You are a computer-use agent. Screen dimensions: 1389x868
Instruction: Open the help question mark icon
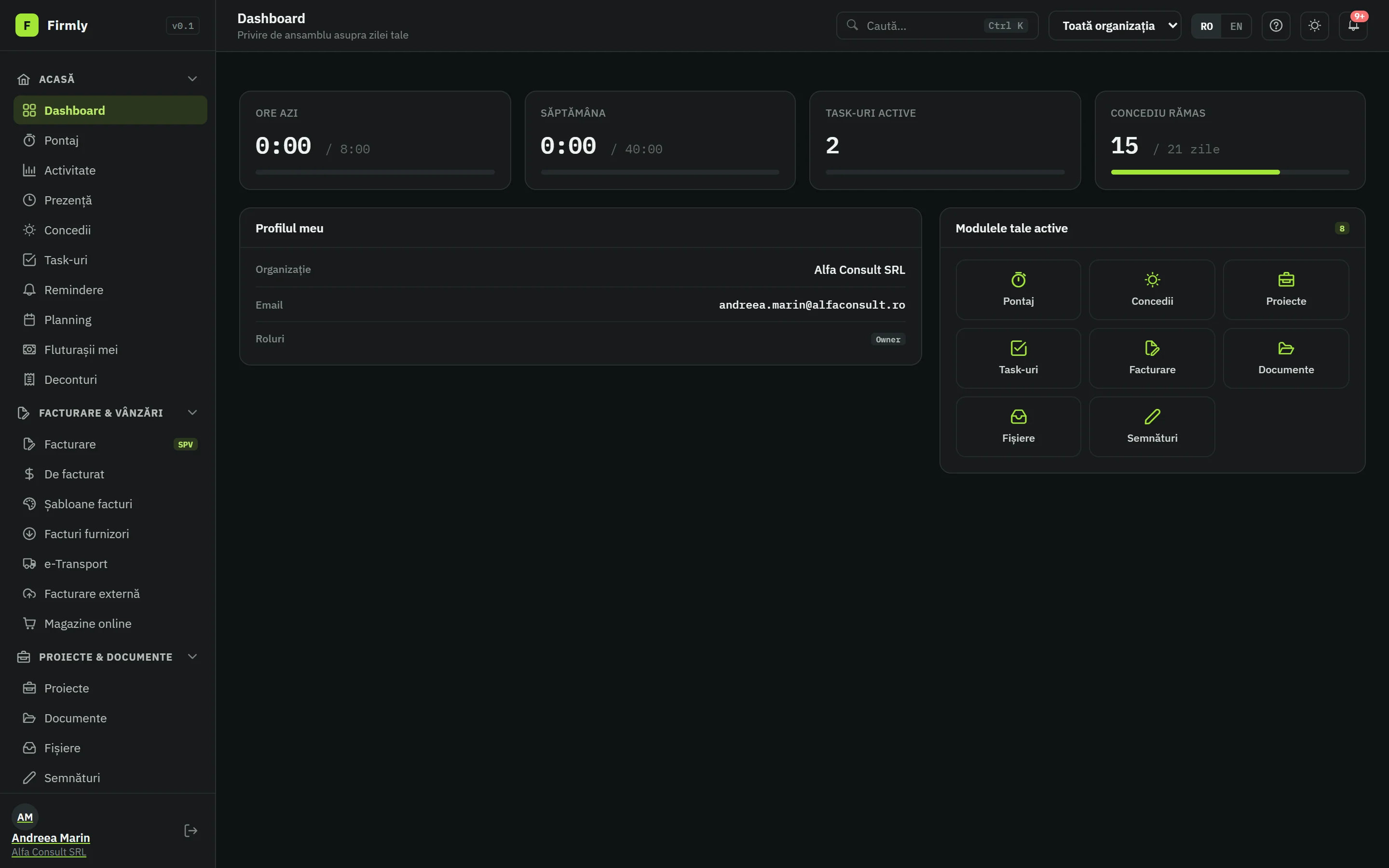click(1276, 26)
